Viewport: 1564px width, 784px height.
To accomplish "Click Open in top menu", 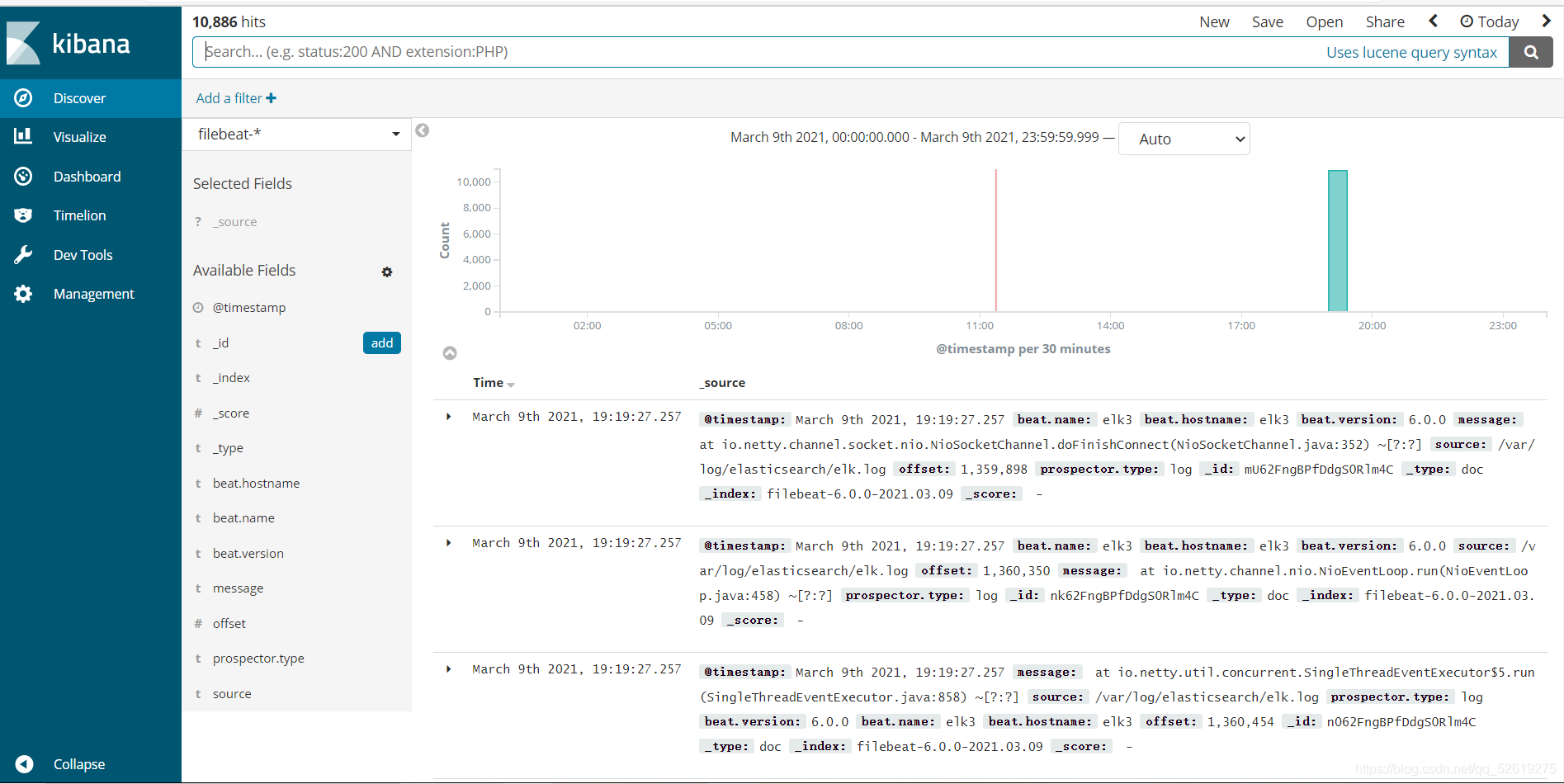I will (1325, 21).
